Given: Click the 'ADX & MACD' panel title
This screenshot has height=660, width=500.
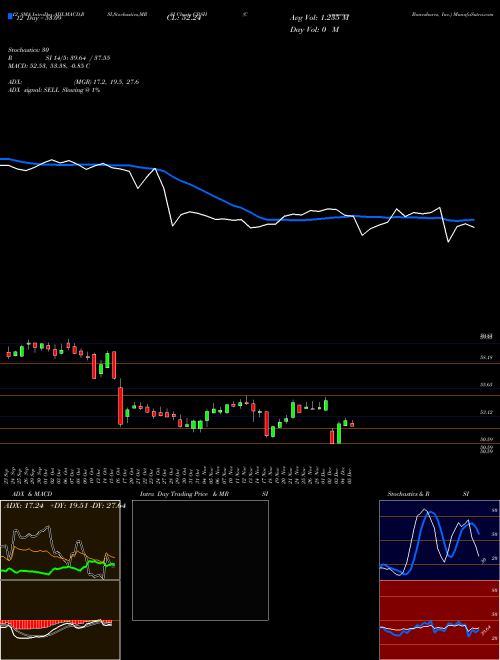Looking at the screenshot, I should coord(32,494).
